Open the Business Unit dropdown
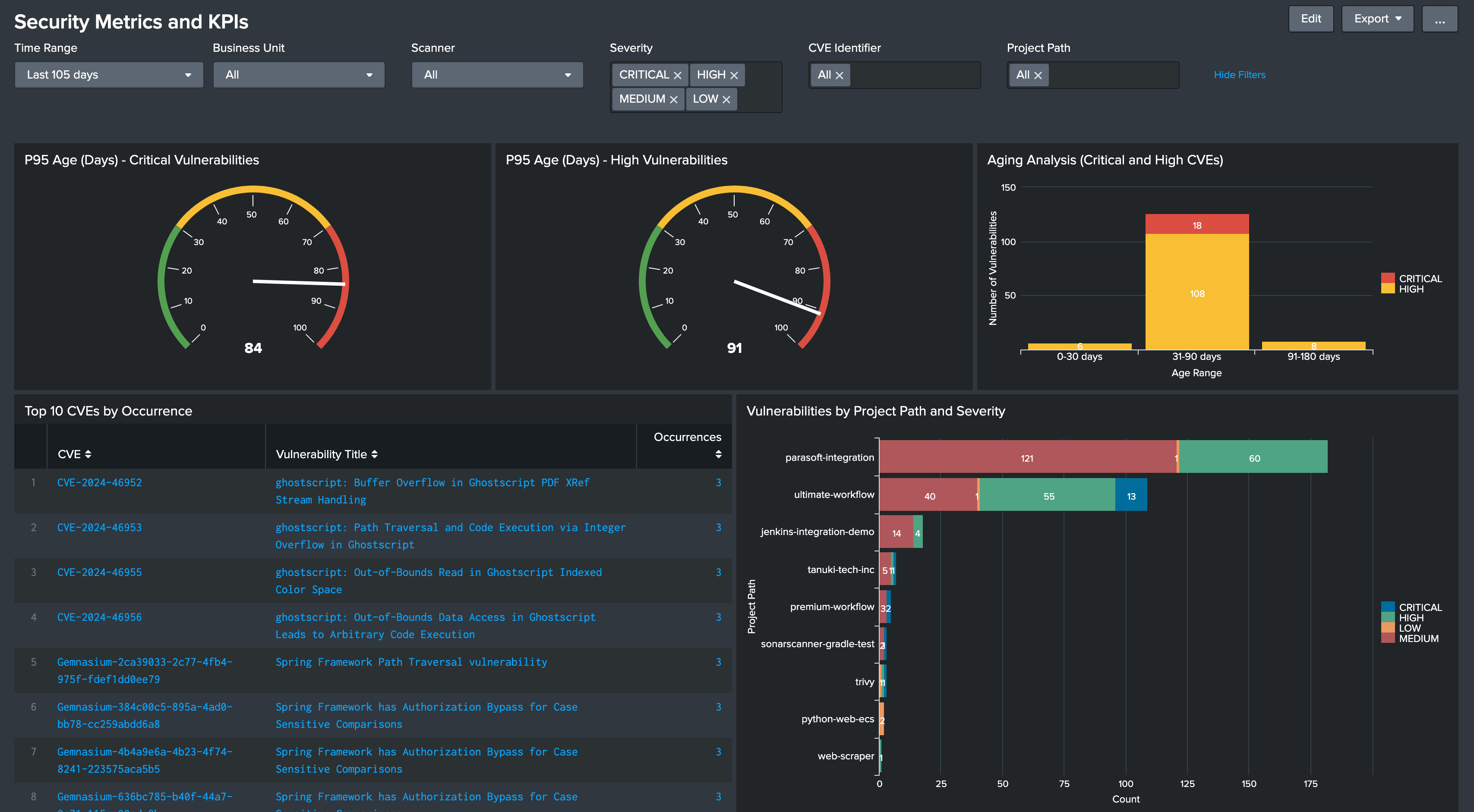Image resolution: width=1474 pixels, height=812 pixels. coord(298,74)
